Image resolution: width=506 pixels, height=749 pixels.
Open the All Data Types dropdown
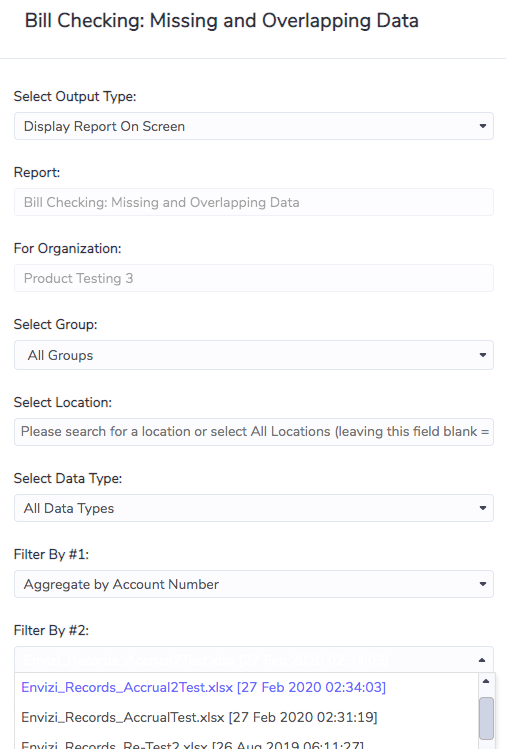(254, 508)
